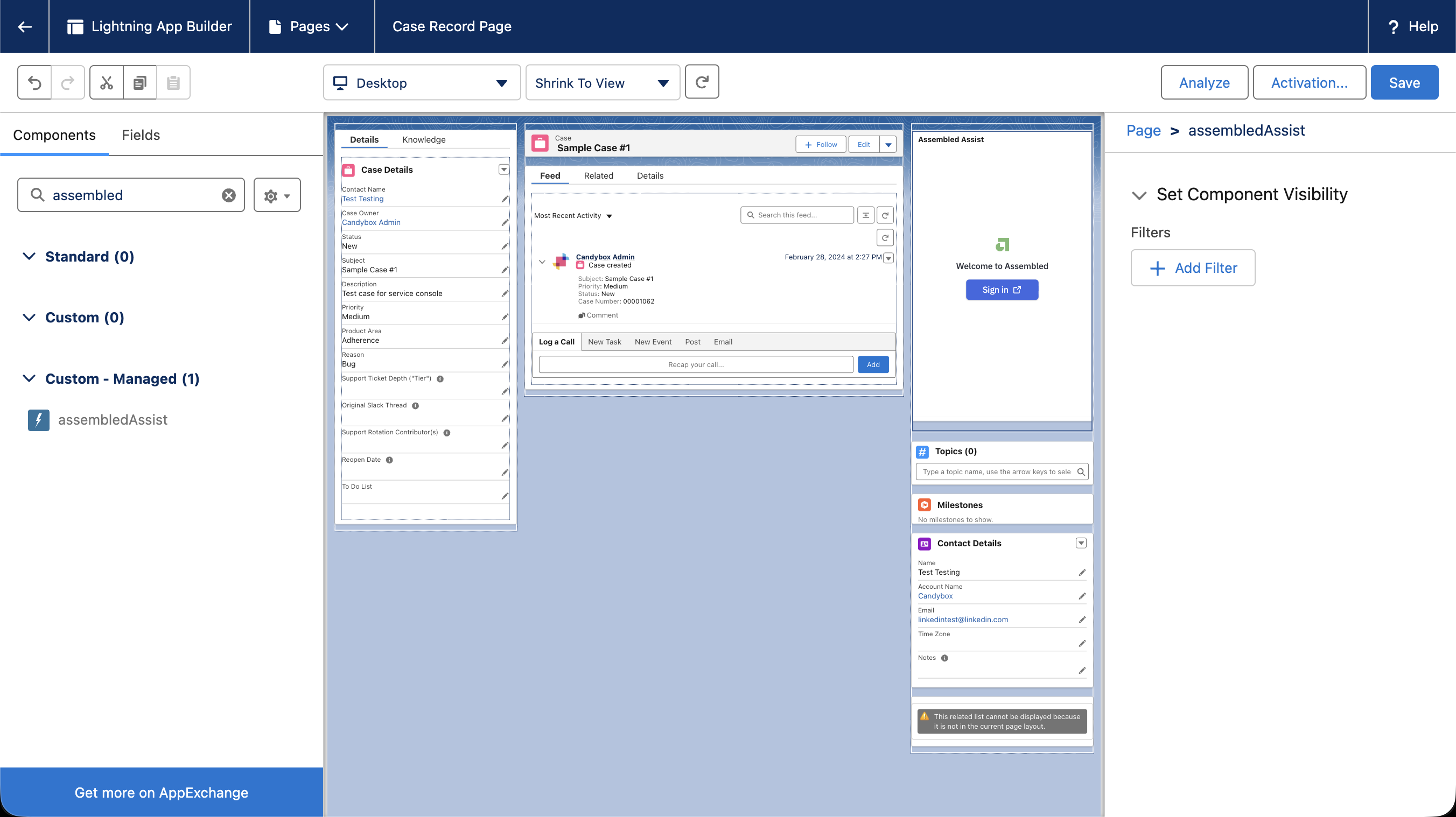The image size is (1456, 817).
Task: Click info icon beside Notes
Action: tap(944, 658)
